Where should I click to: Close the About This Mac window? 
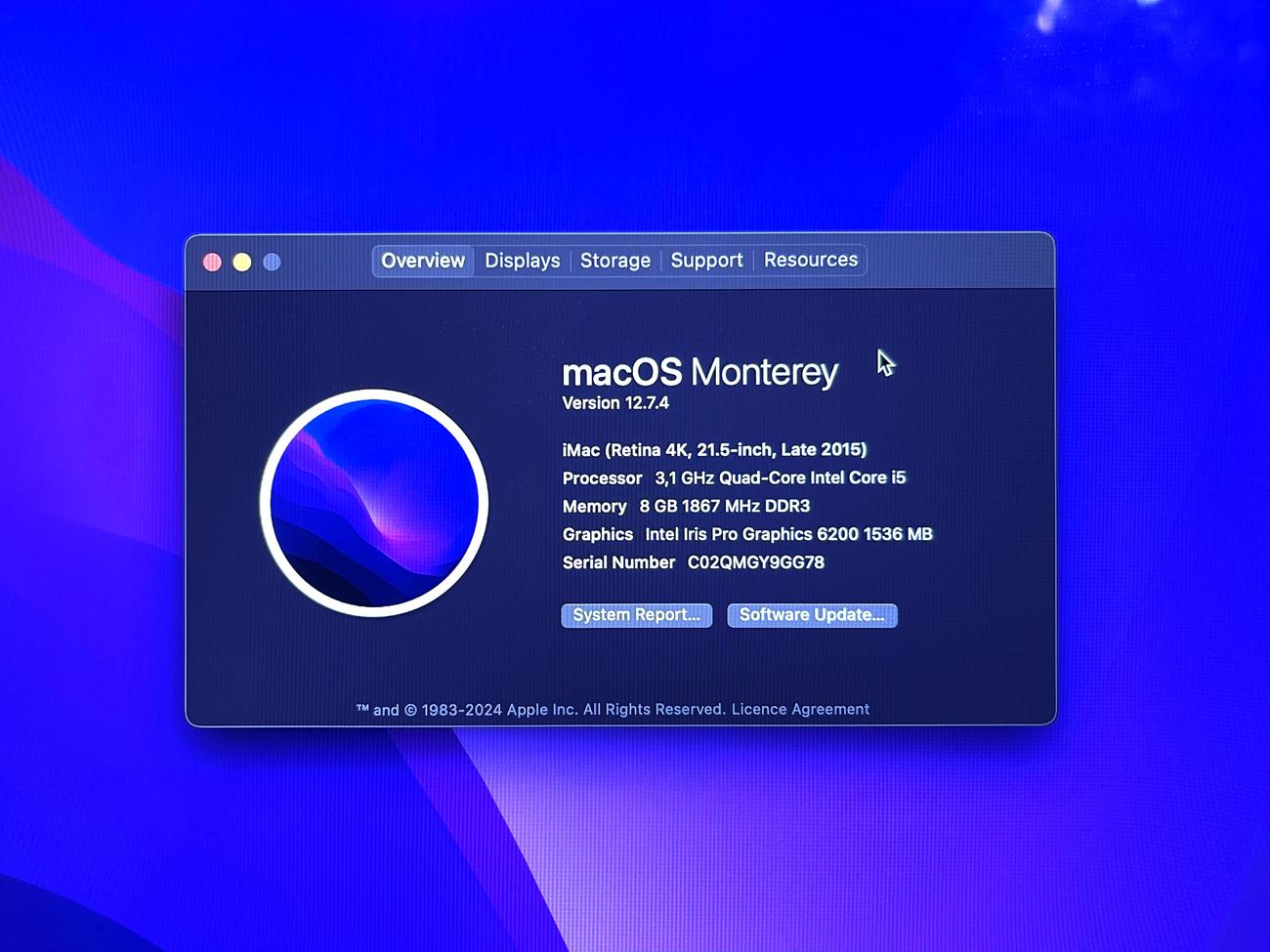(x=212, y=262)
